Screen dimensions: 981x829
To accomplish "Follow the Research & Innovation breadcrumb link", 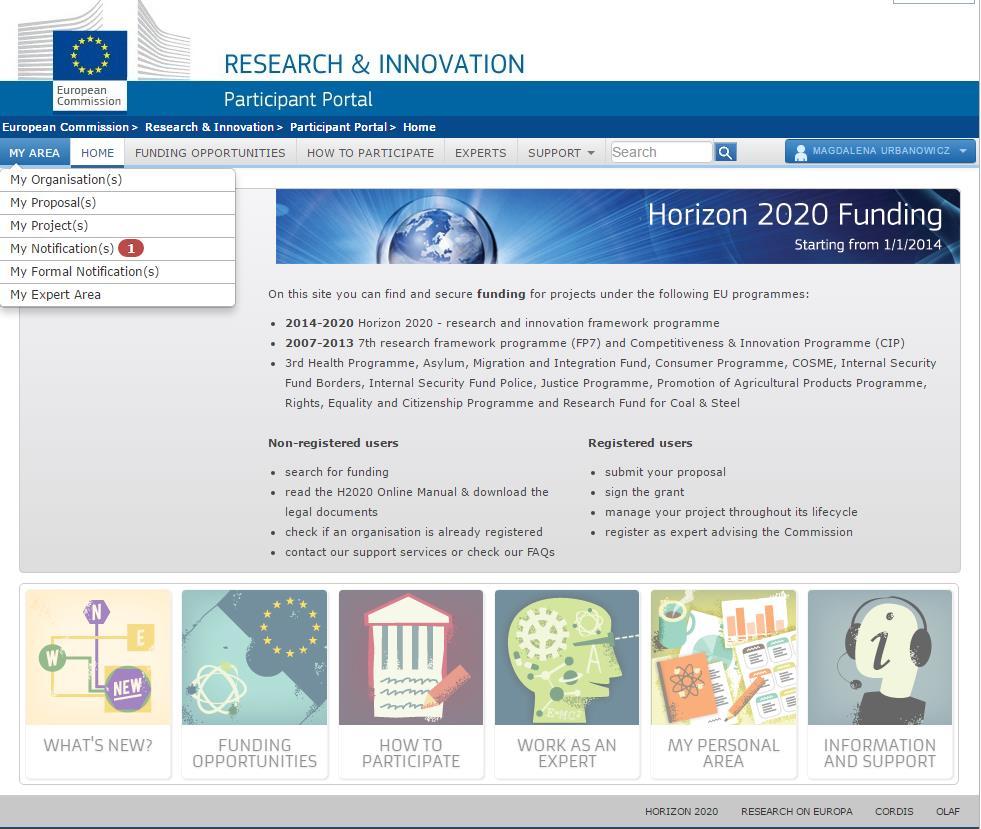I will (210, 127).
